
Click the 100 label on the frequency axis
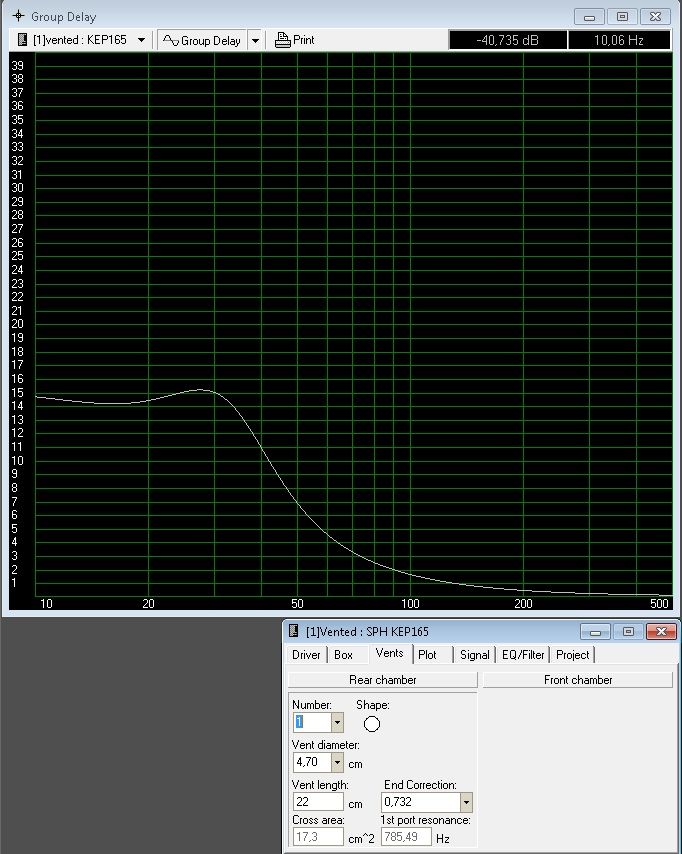pos(410,603)
